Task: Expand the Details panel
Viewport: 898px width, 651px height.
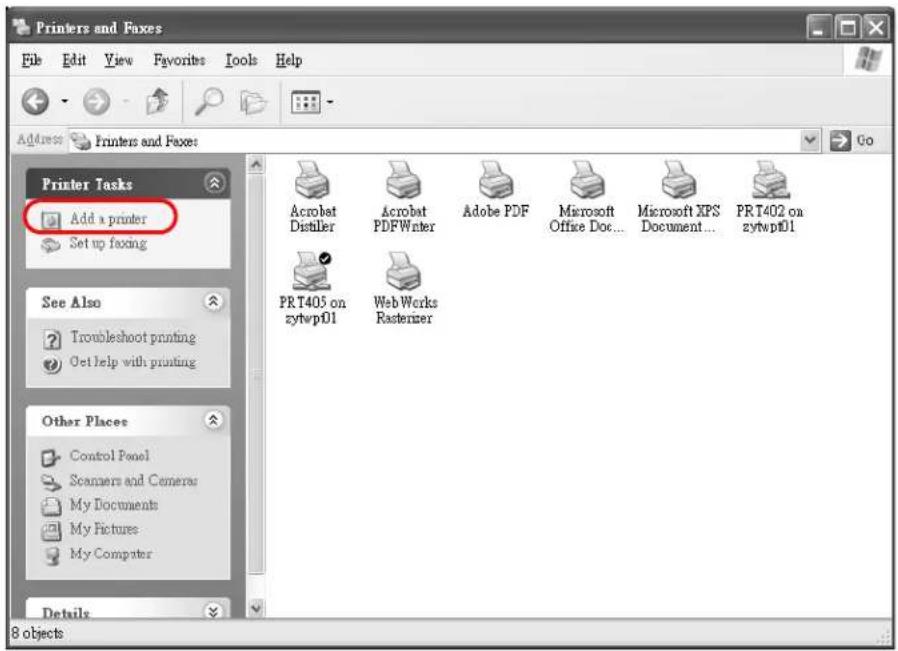Action: pyautogui.click(x=214, y=611)
